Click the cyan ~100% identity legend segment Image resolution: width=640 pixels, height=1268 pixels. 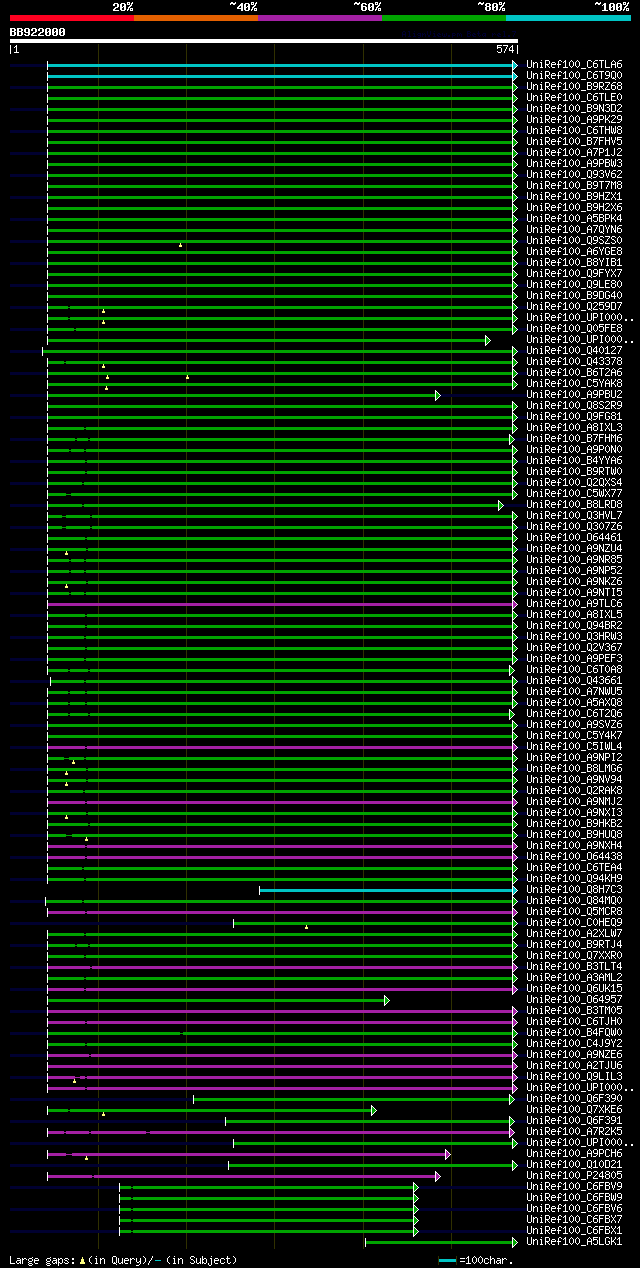[x=567, y=18]
